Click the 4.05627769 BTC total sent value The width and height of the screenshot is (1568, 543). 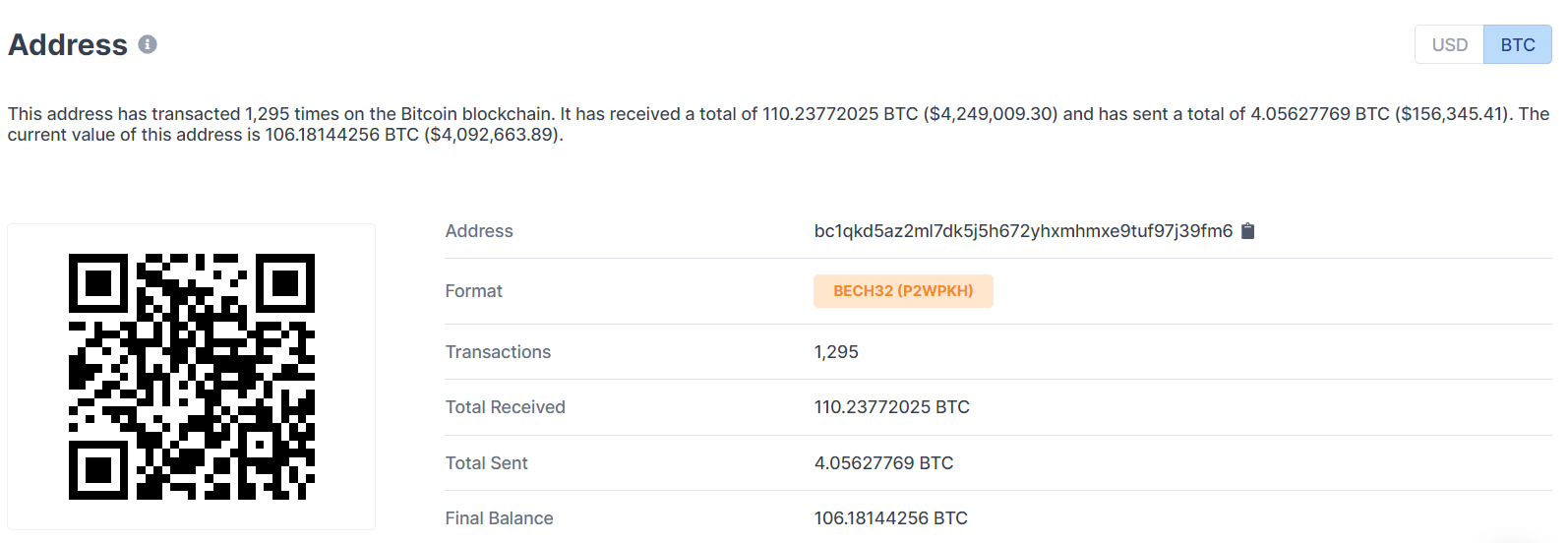click(883, 463)
